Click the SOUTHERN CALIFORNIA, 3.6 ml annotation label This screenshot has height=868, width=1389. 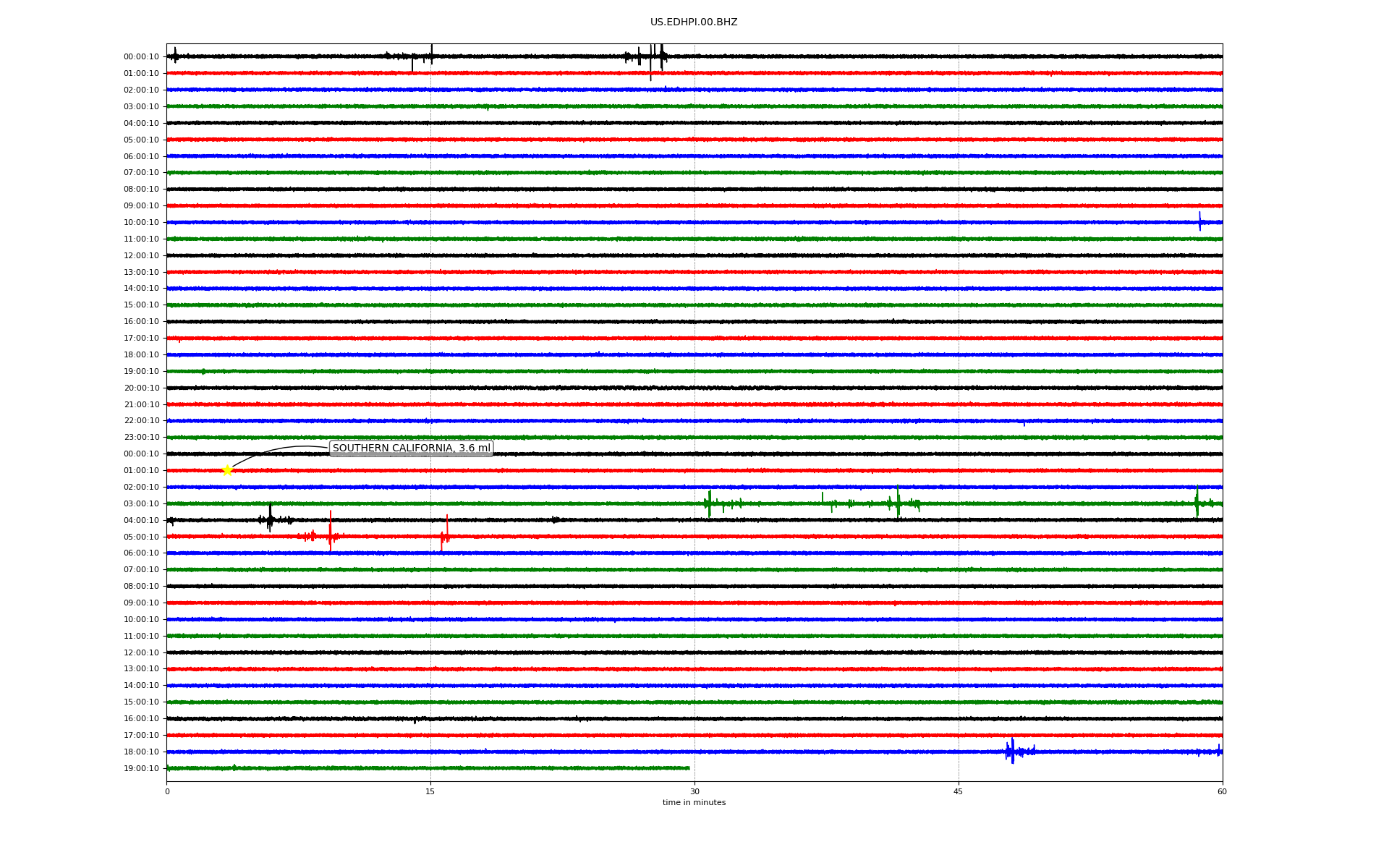coord(411,448)
